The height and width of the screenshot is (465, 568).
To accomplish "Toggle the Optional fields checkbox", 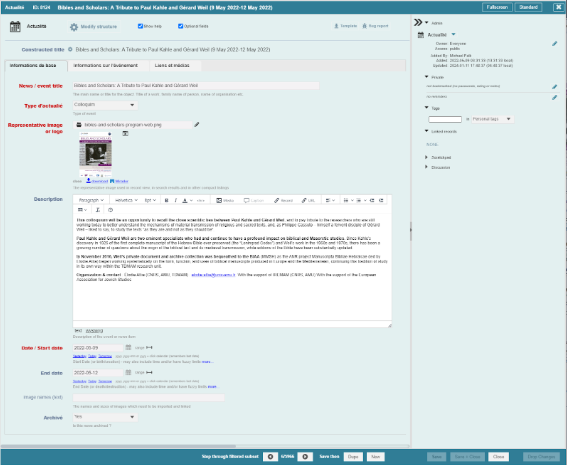I will pos(180,26).
